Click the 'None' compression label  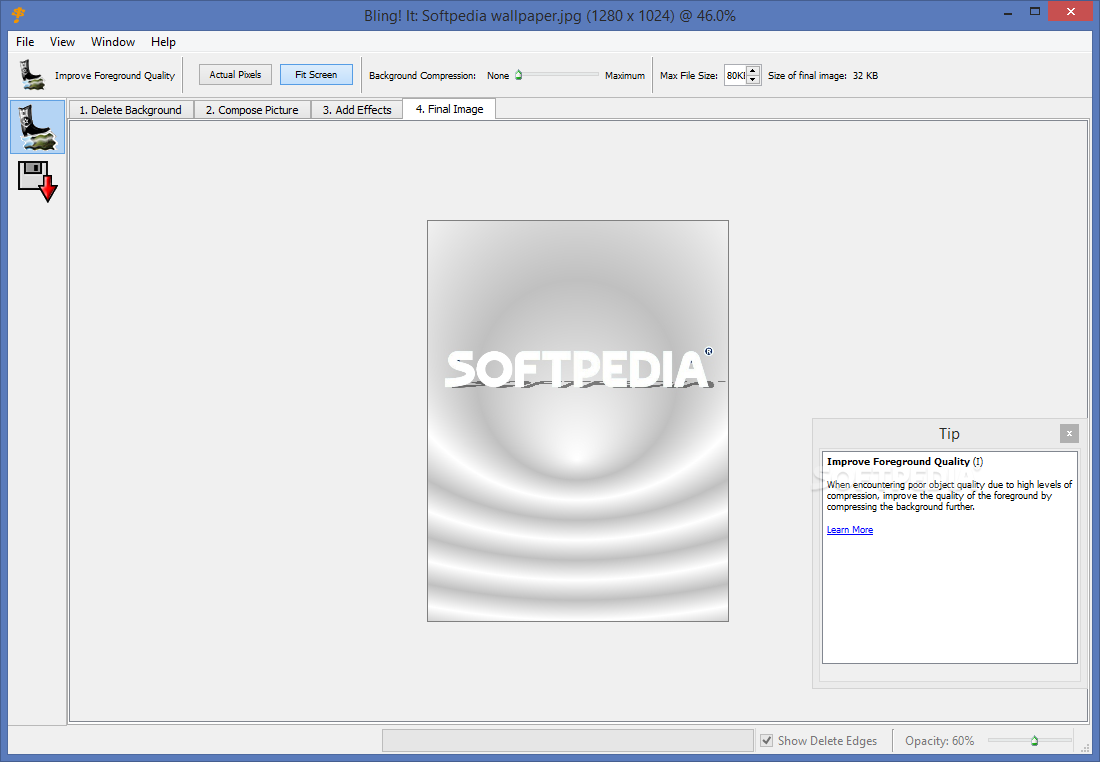pyautogui.click(x=498, y=76)
